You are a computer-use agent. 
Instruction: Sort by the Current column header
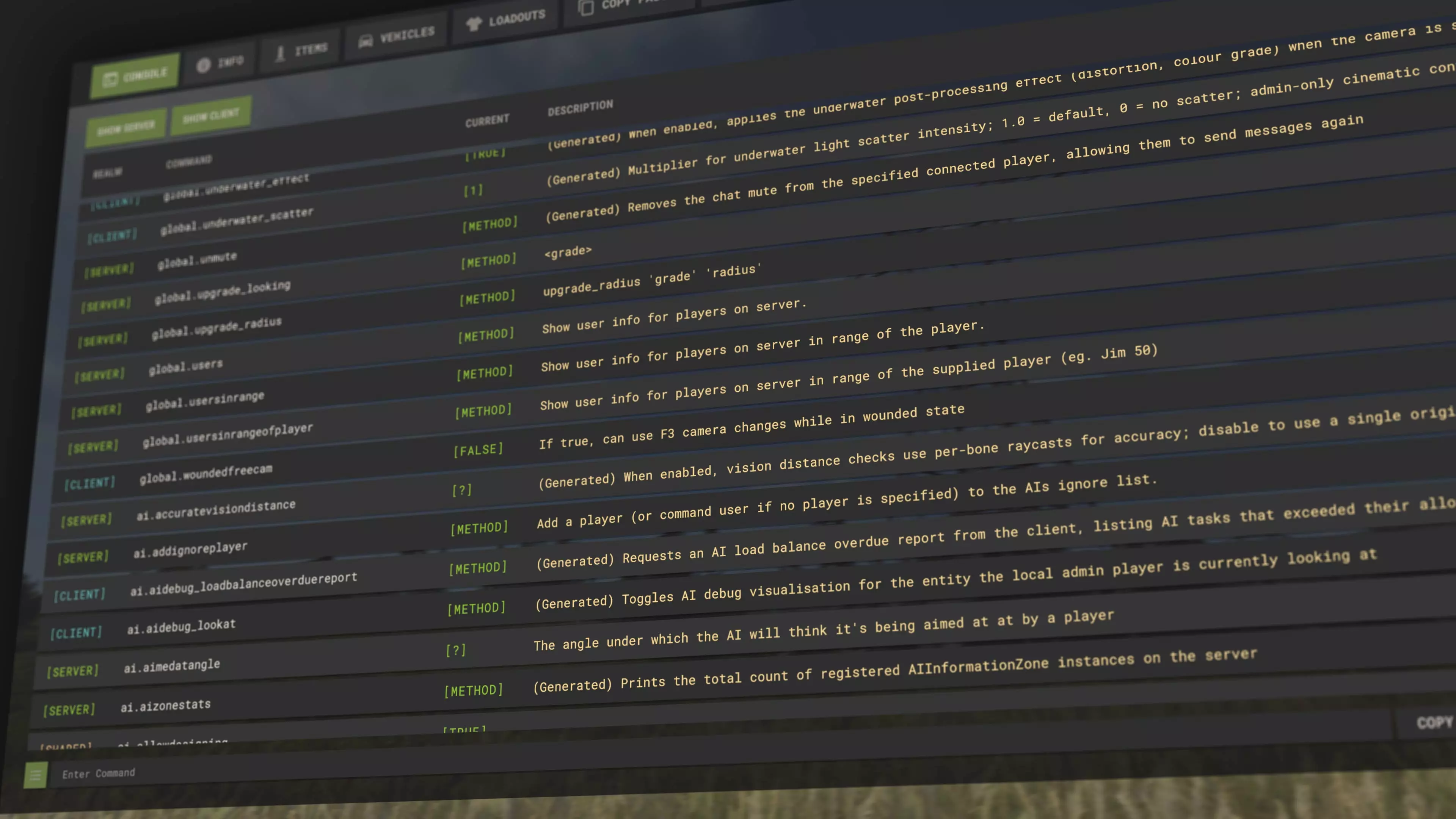[x=486, y=121]
